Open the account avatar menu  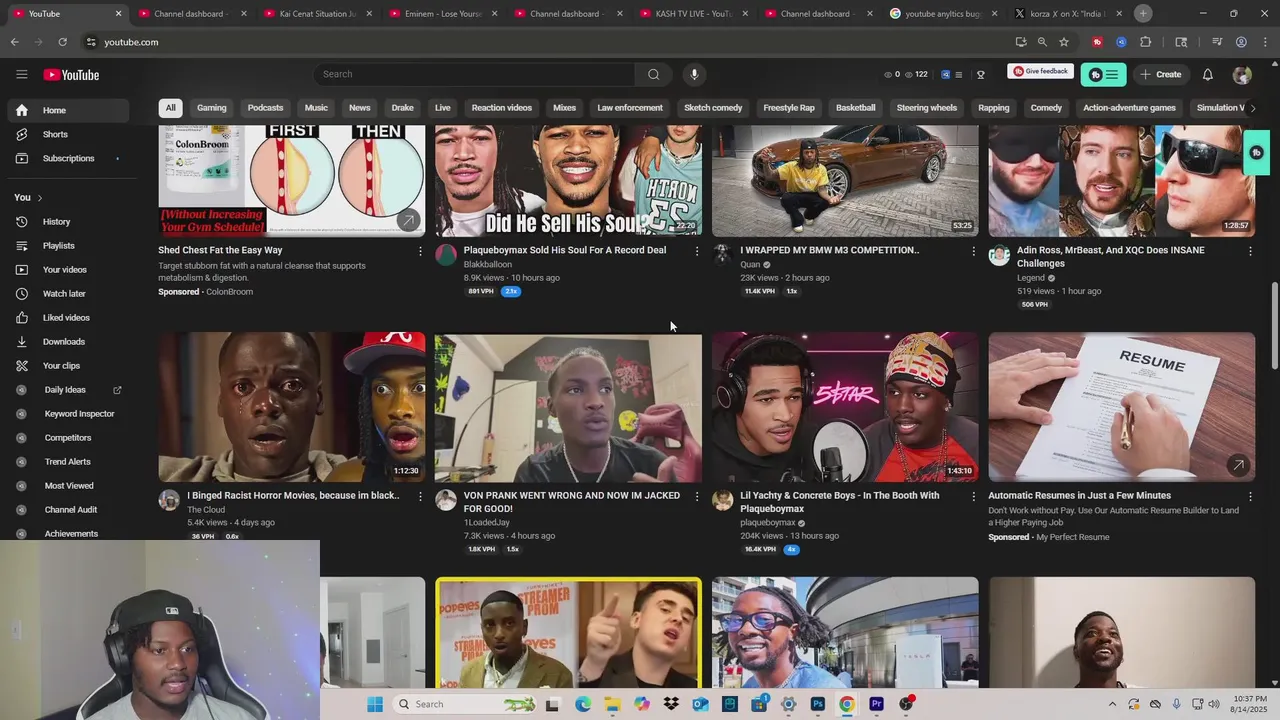[1242, 75]
